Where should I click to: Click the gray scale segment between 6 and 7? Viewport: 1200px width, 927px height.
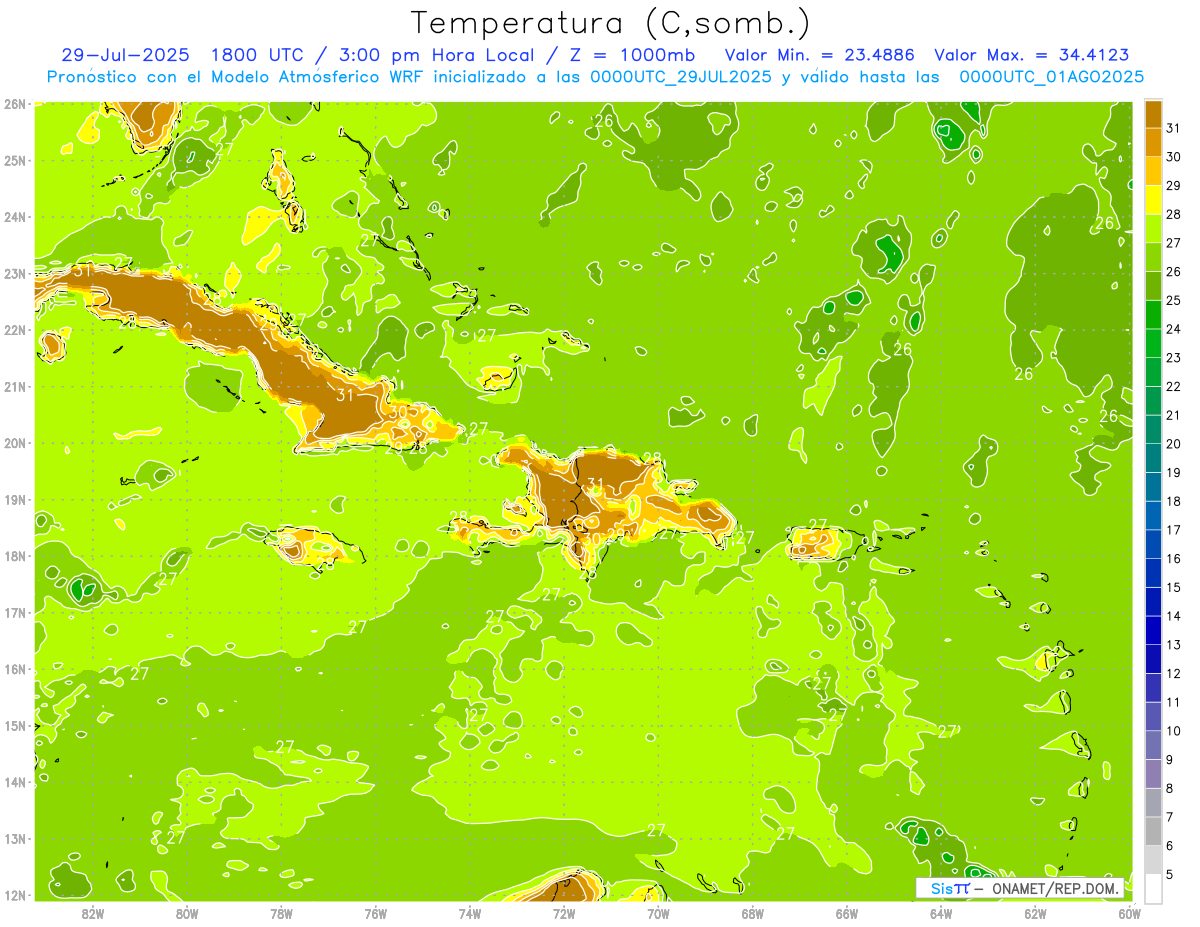pos(1153,831)
